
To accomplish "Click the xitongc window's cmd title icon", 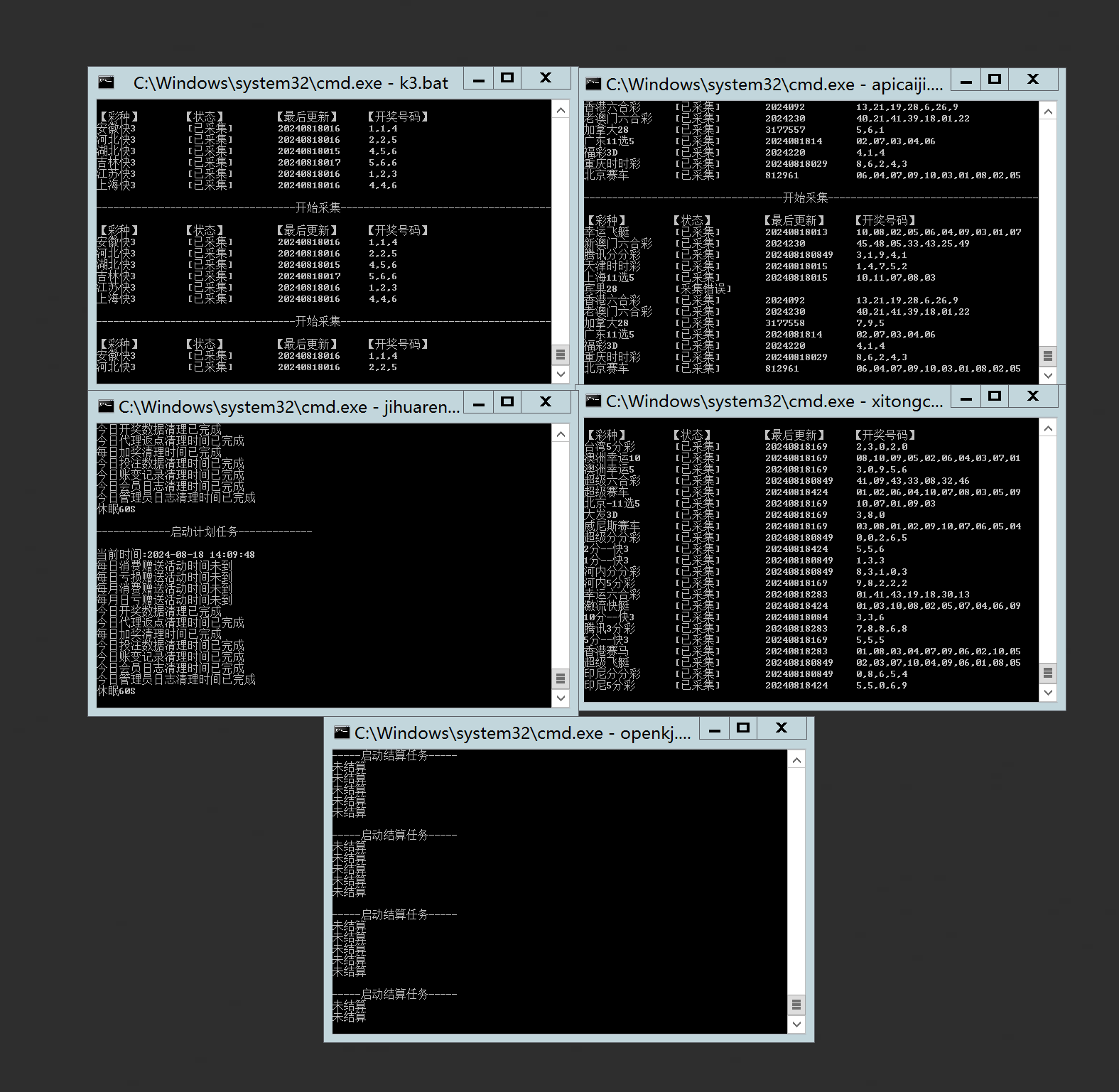I will point(593,401).
